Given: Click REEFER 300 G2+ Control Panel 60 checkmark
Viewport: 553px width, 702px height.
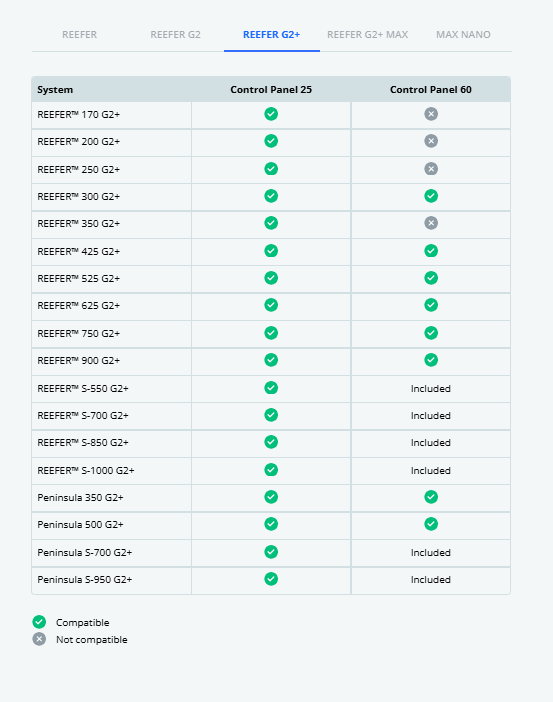Looking at the screenshot, I should coord(431,196).
